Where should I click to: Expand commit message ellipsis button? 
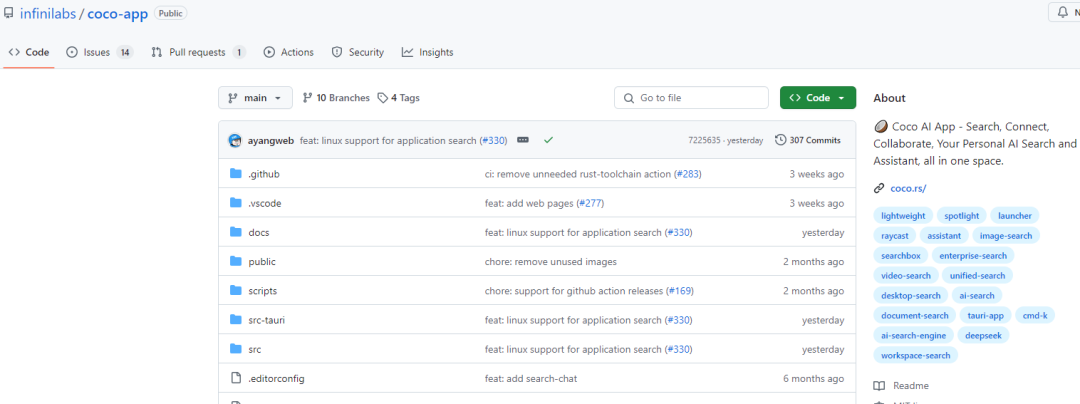coord(522,140)
